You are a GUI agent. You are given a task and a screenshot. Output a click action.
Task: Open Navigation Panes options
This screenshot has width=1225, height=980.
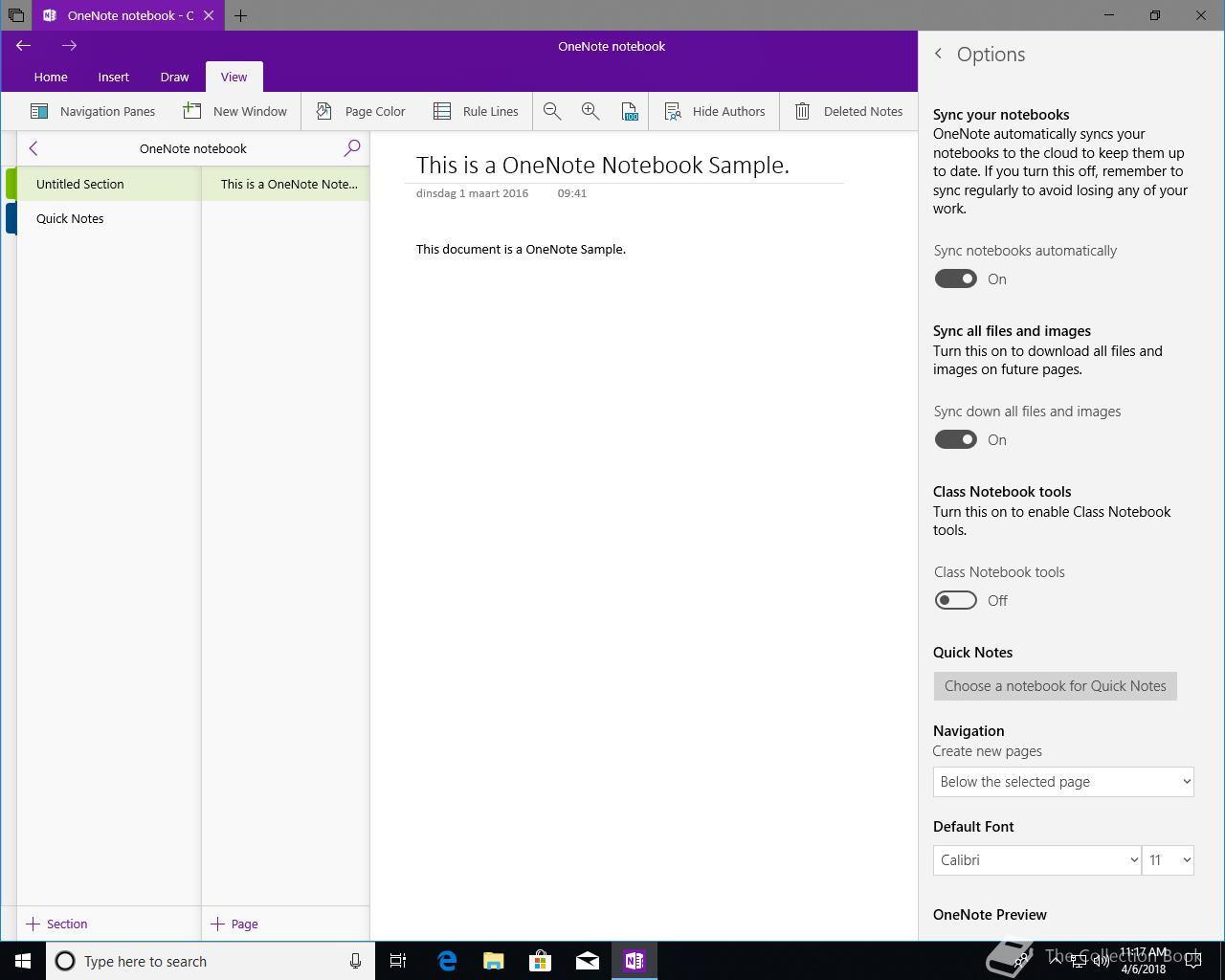click(x=93, y=111)
